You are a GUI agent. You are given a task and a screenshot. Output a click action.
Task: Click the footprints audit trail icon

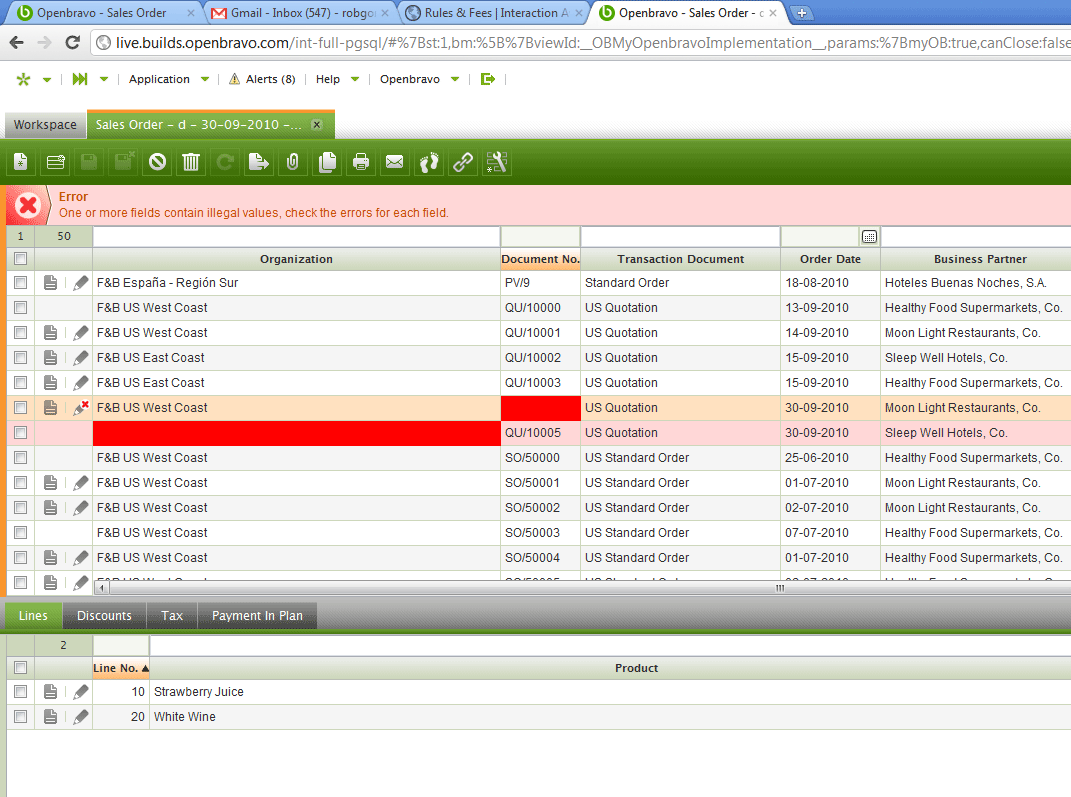(429, 162)
